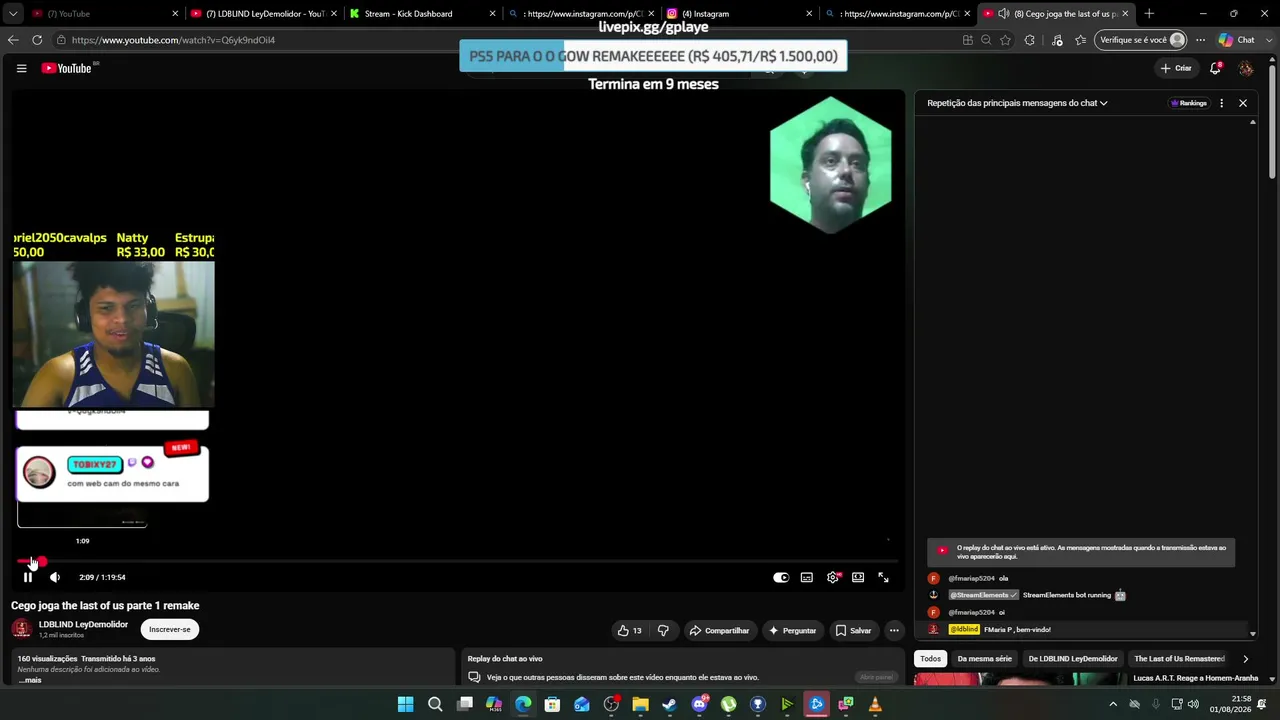Mute the video with the volume icon
Screen dimensions: 1280x720
tap(55, 577)
